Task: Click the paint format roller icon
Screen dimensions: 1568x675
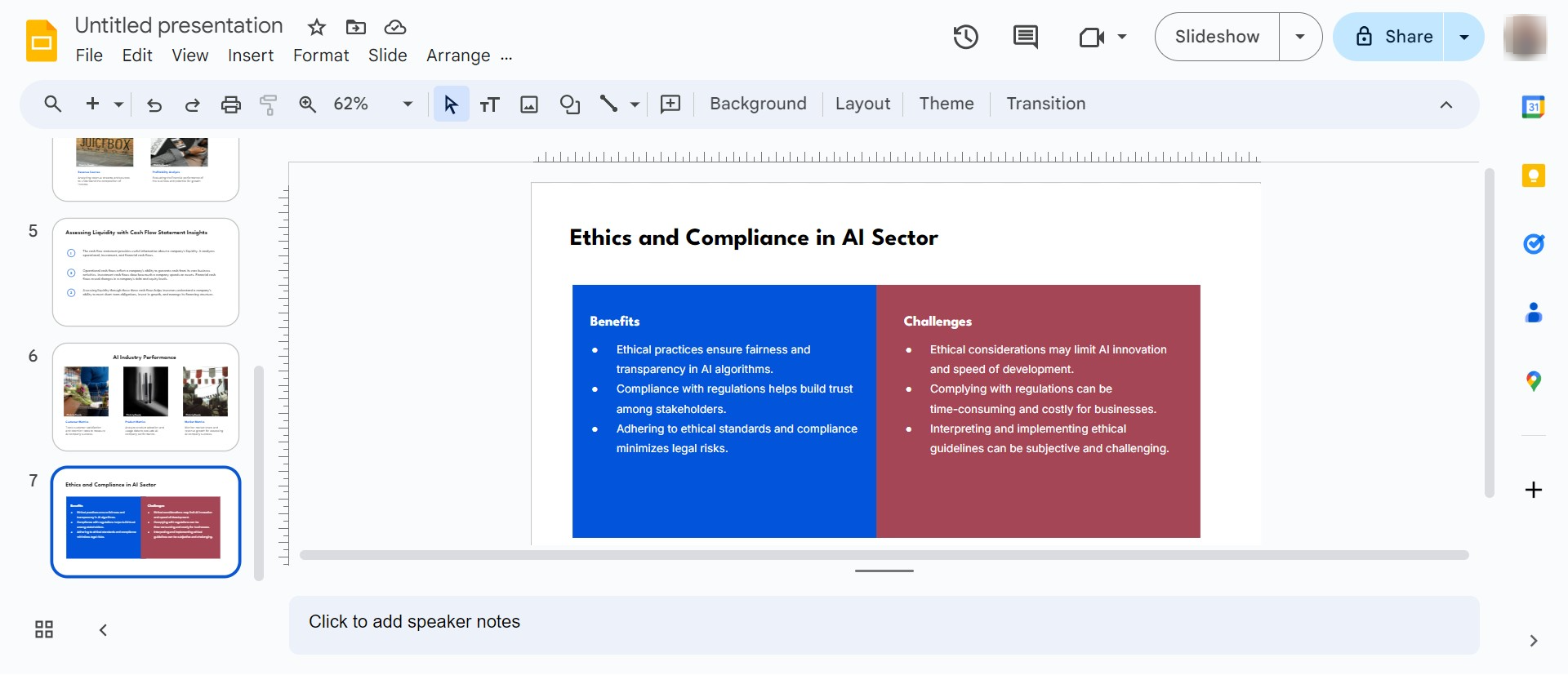Action: click(x=268, y=104)
